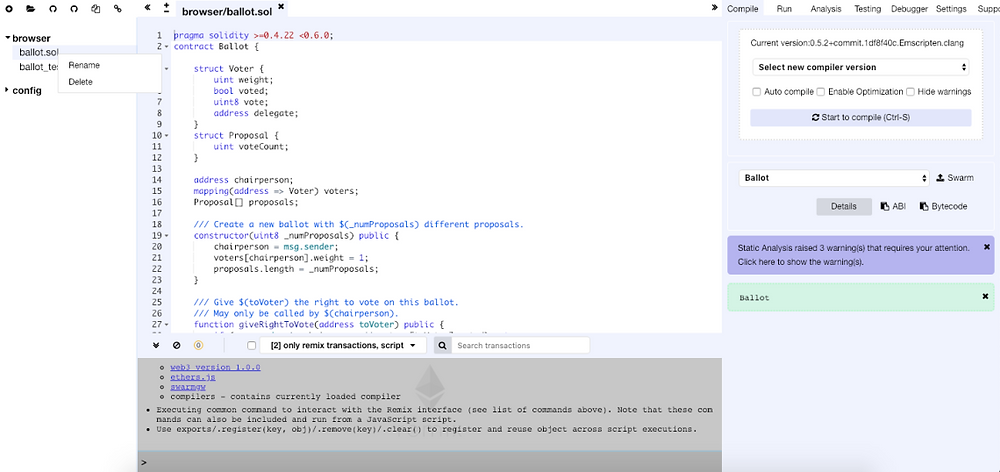Click the terminal command prompt input line
Viewport: 1000px width, 472px height.
429,462
